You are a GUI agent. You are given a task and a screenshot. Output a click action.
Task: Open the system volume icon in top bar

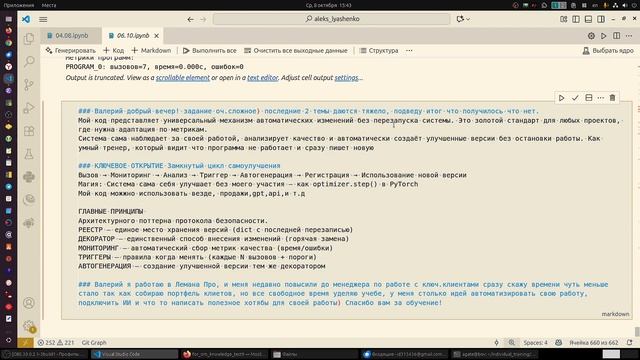pyautogui.click(x=624, y=5)
